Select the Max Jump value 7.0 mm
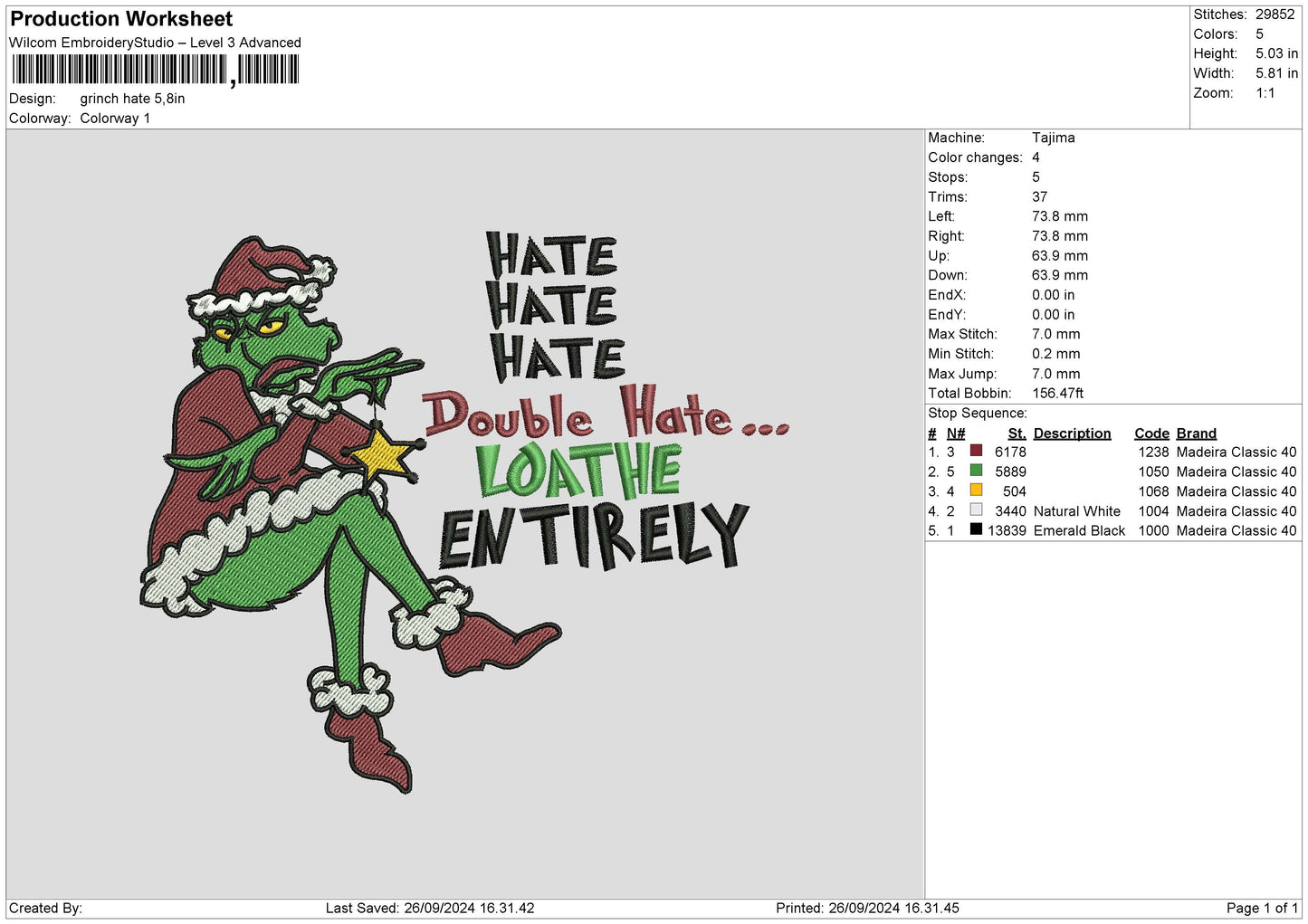 [x=1055, y=374]
